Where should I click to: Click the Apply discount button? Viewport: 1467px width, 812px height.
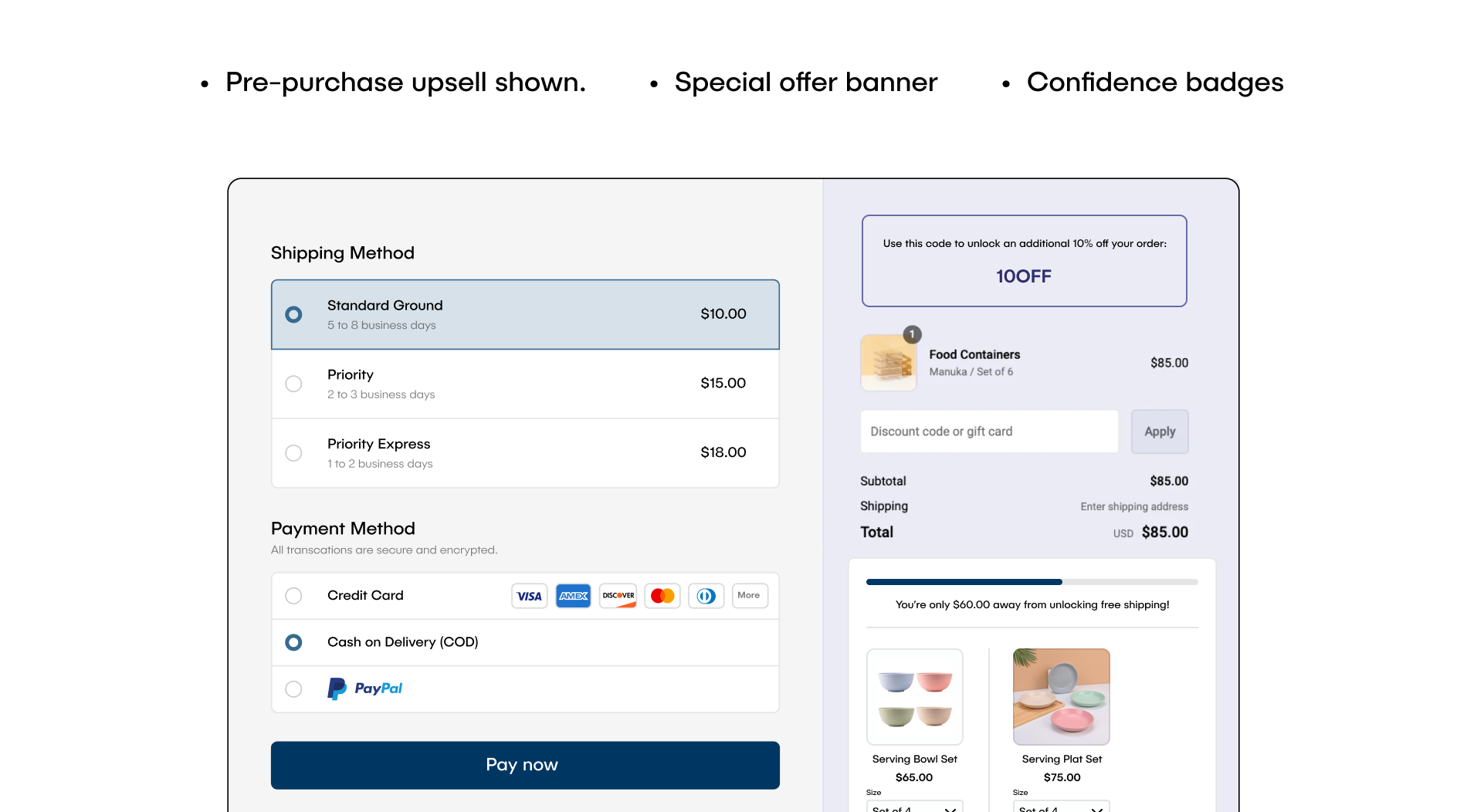1159,431
